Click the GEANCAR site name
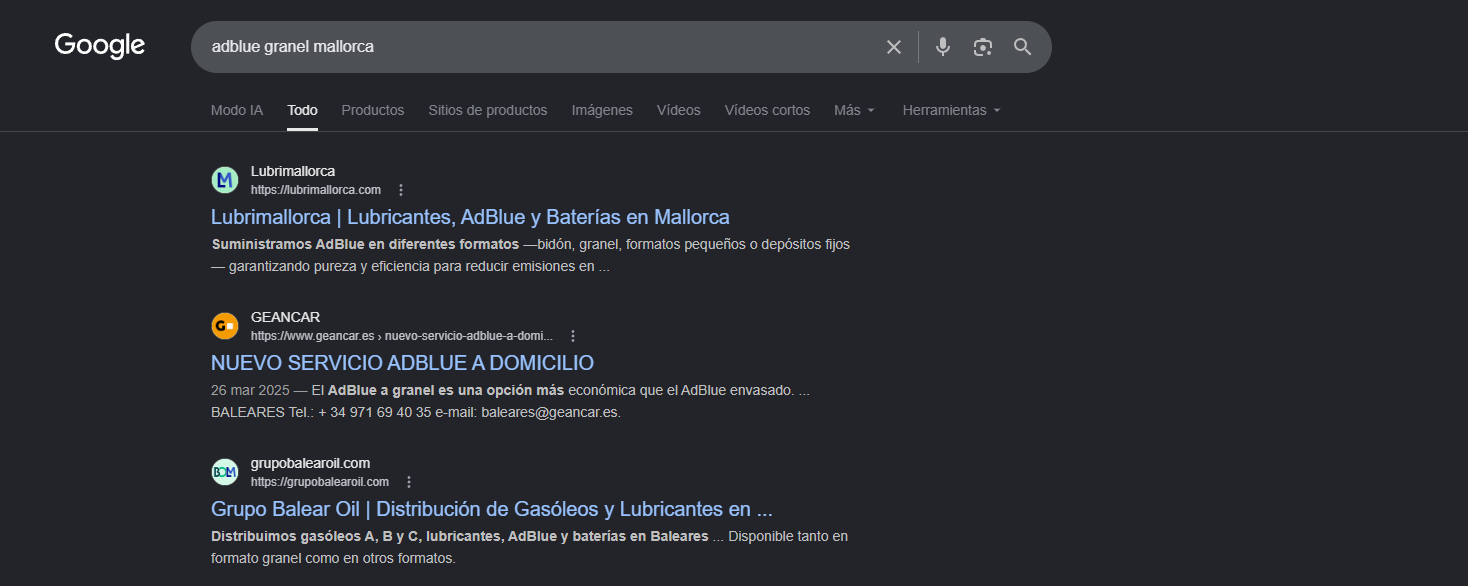The image size is (1468, 586). point(285,317)
